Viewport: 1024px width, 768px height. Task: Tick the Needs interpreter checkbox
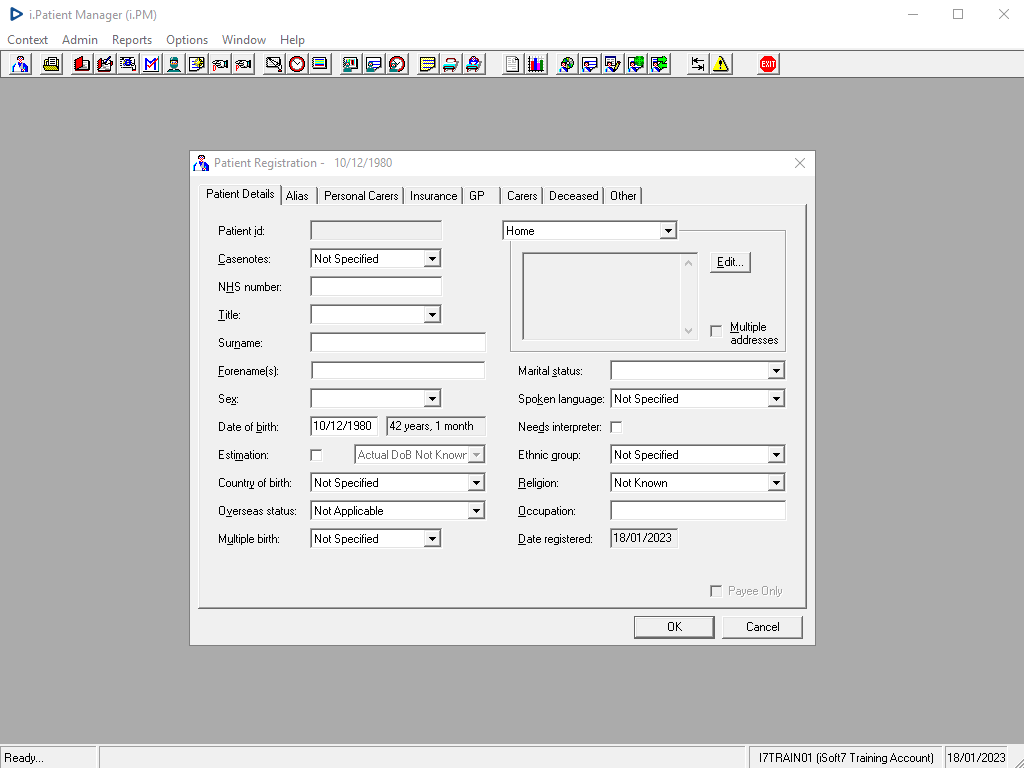click(x=616, y=427)
